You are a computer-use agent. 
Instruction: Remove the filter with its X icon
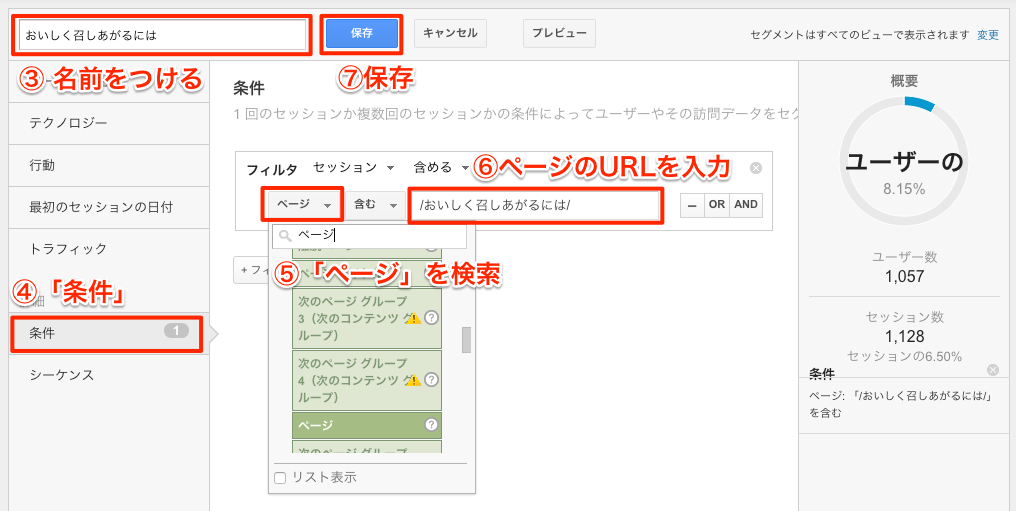point(755,168)
